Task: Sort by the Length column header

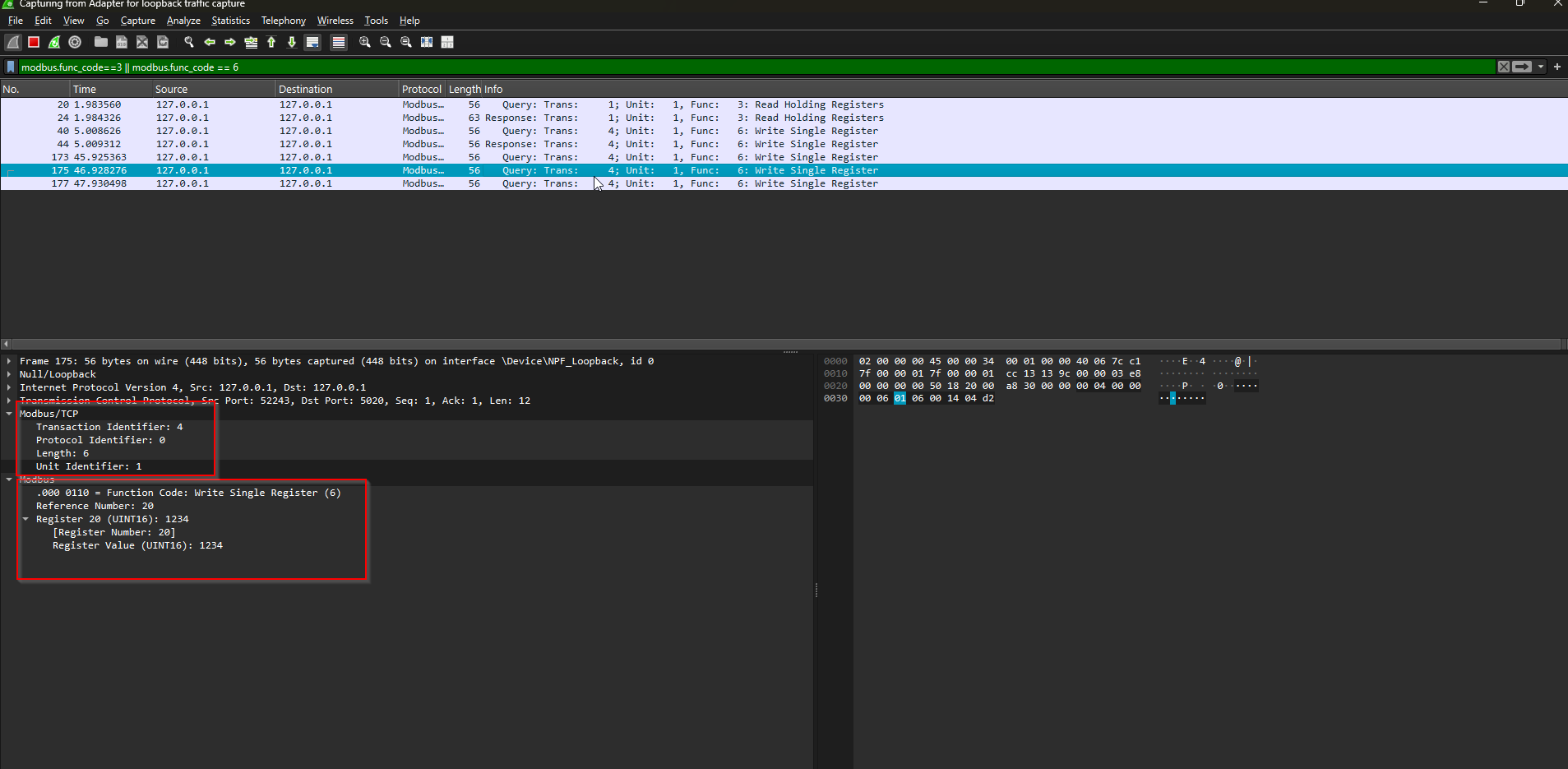Action: click(464, 89)
